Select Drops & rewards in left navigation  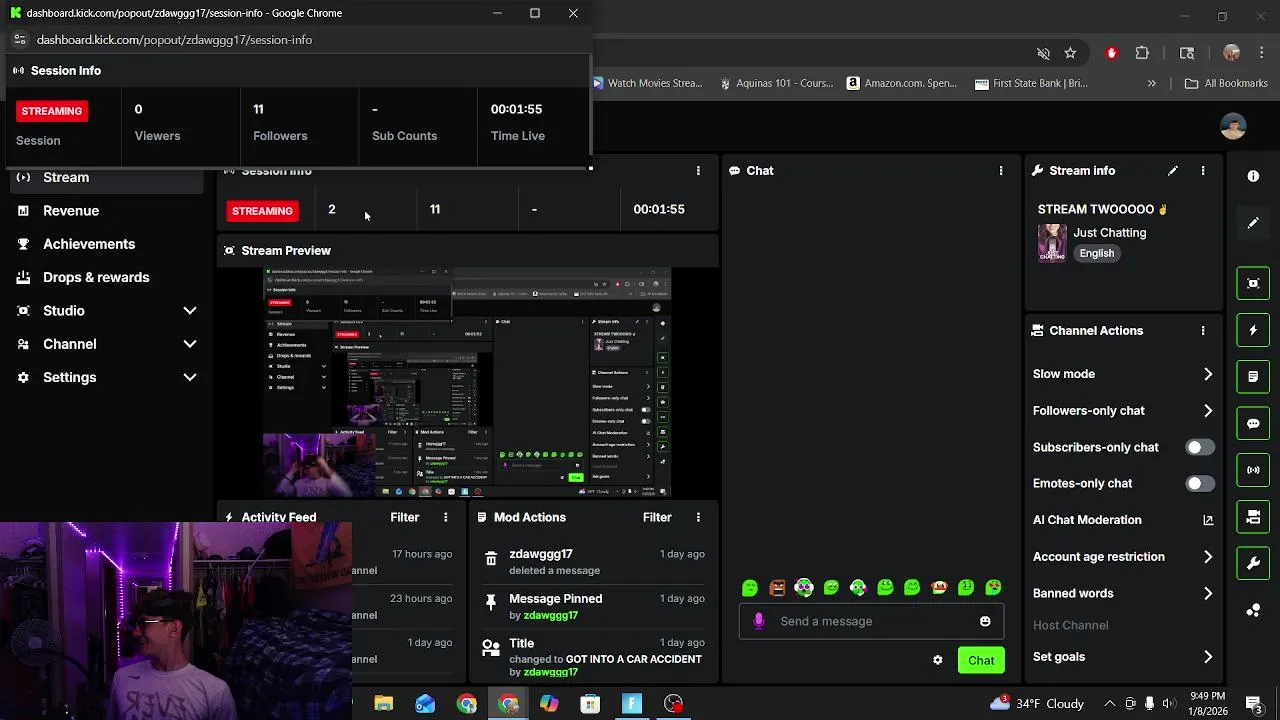coord(96,277)
